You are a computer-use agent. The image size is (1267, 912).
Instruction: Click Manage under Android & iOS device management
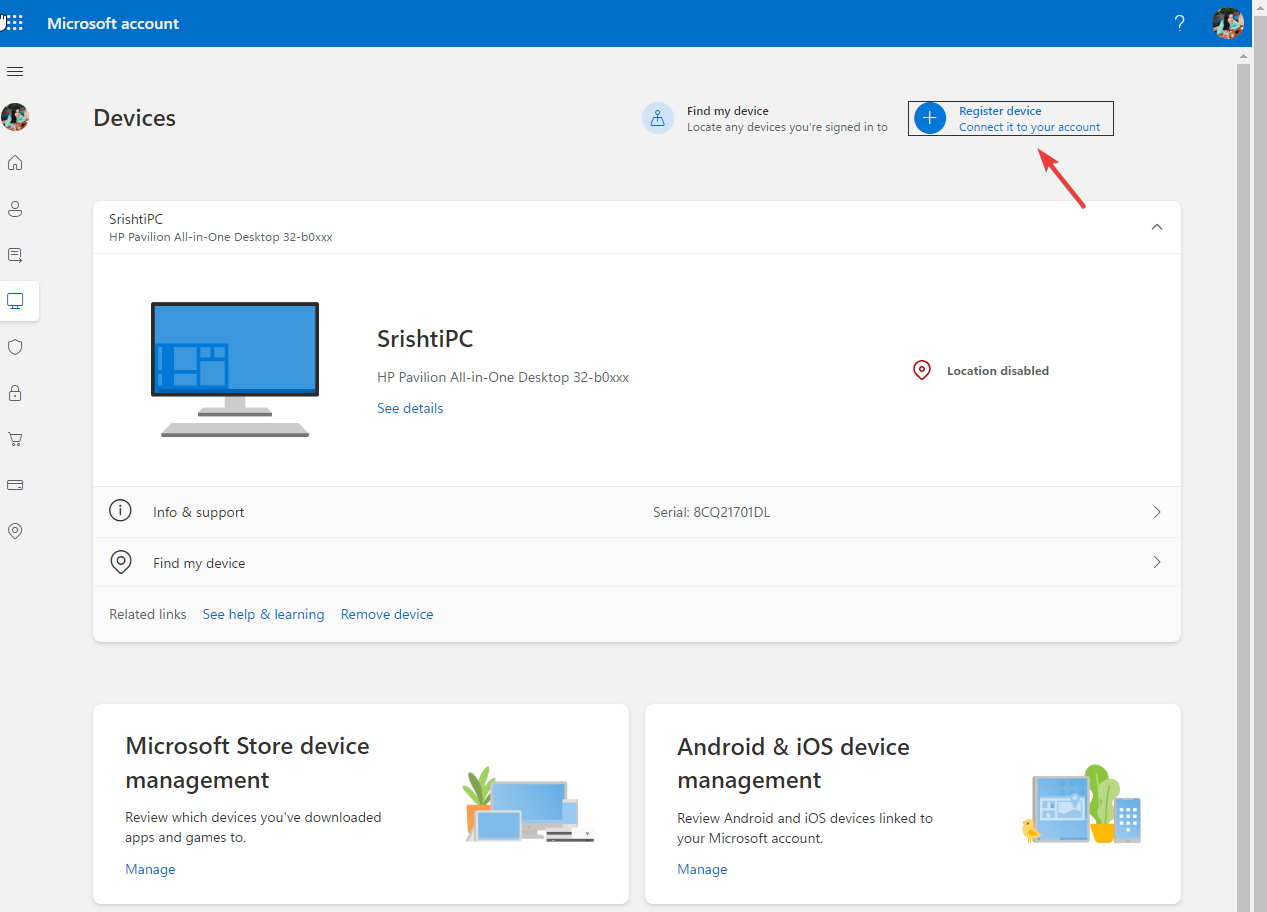pos(702,869)
